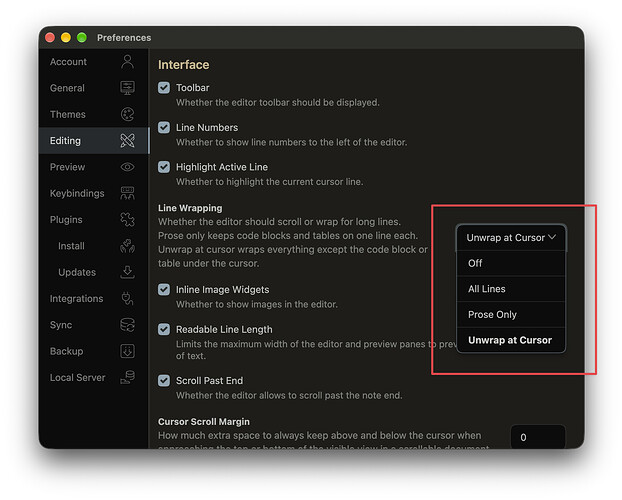Click the Keybindings keyboard icon
Screen dimensions: 622x500
point(127,193)
